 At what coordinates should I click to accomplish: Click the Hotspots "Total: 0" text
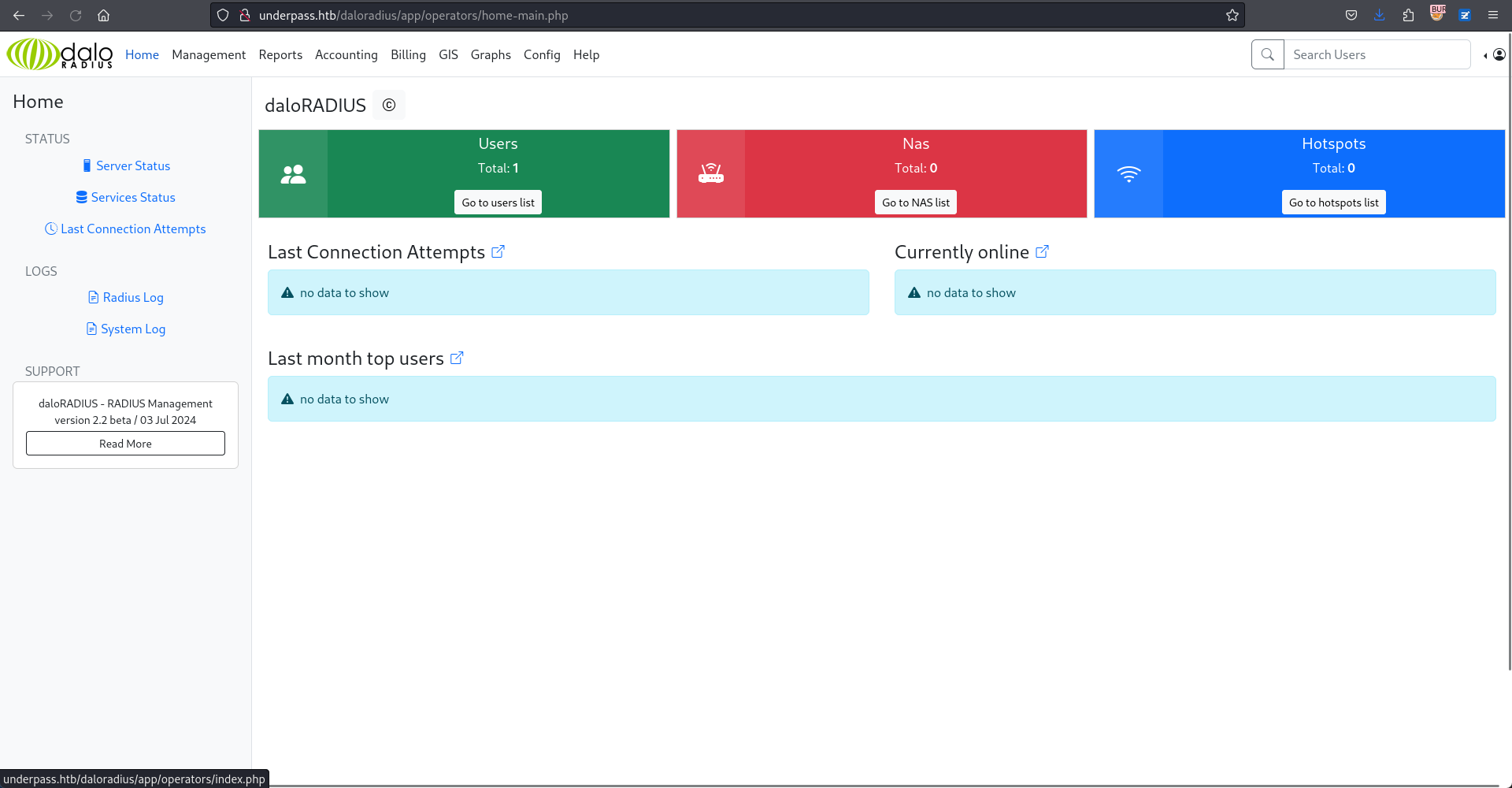pyautogui.click(x=1333, y=168)
